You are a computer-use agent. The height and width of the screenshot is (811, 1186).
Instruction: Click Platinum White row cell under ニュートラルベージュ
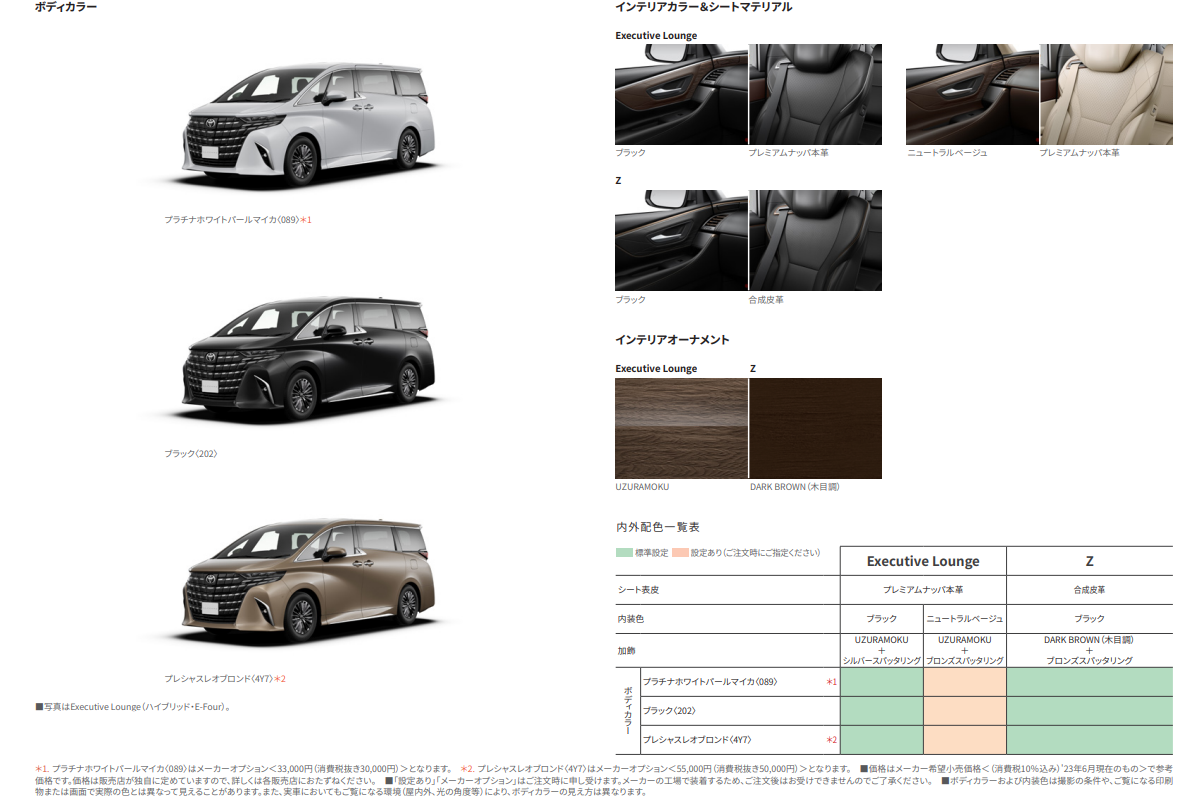964,682
